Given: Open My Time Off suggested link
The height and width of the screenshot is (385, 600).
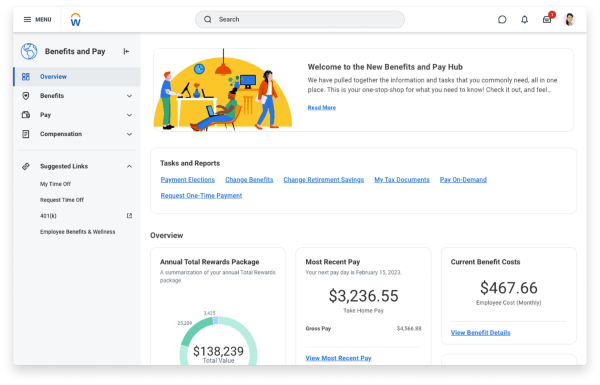Looking at the screenshot, I should click(55, 184).
